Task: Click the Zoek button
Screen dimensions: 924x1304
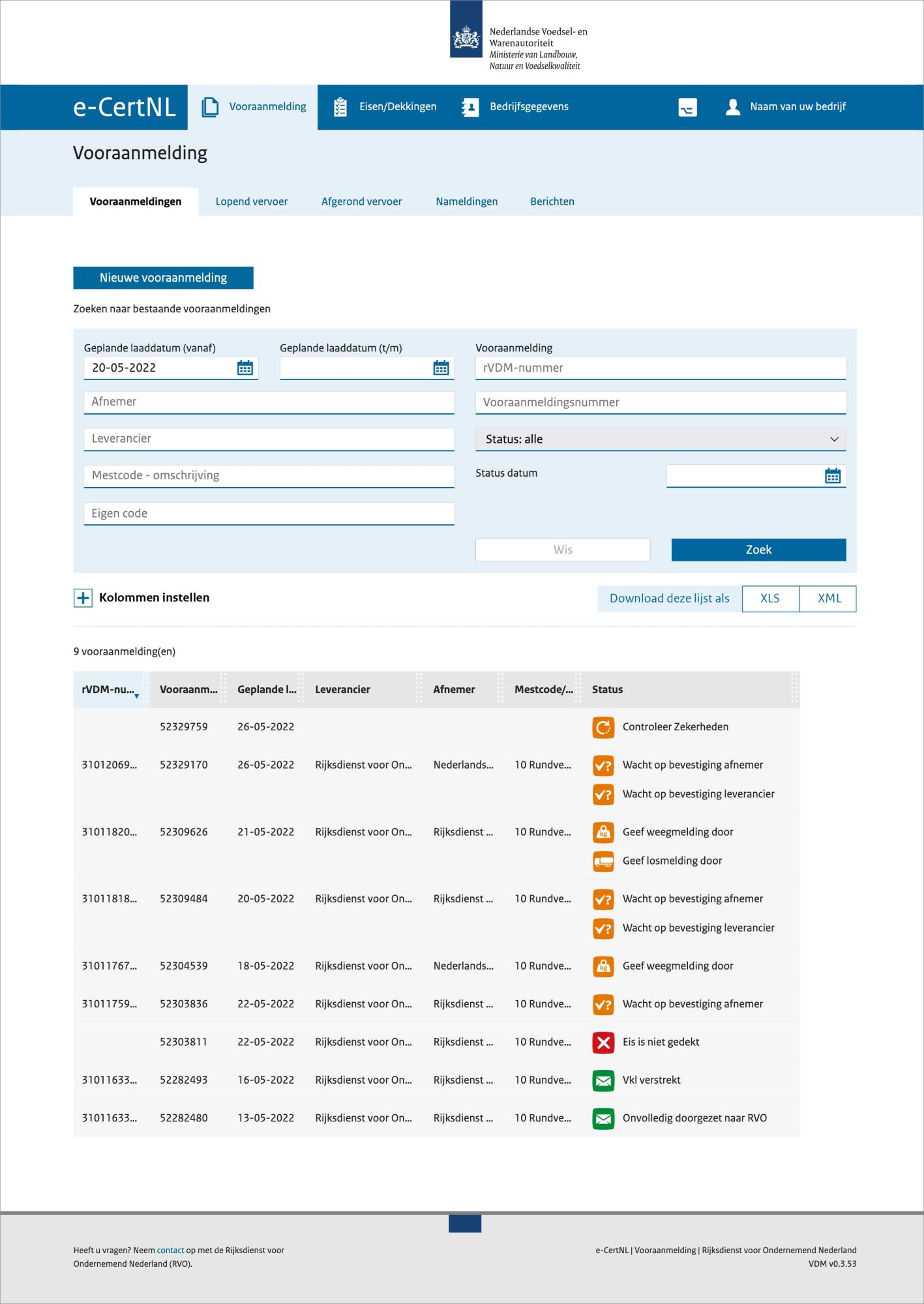Action: [759, 550]
